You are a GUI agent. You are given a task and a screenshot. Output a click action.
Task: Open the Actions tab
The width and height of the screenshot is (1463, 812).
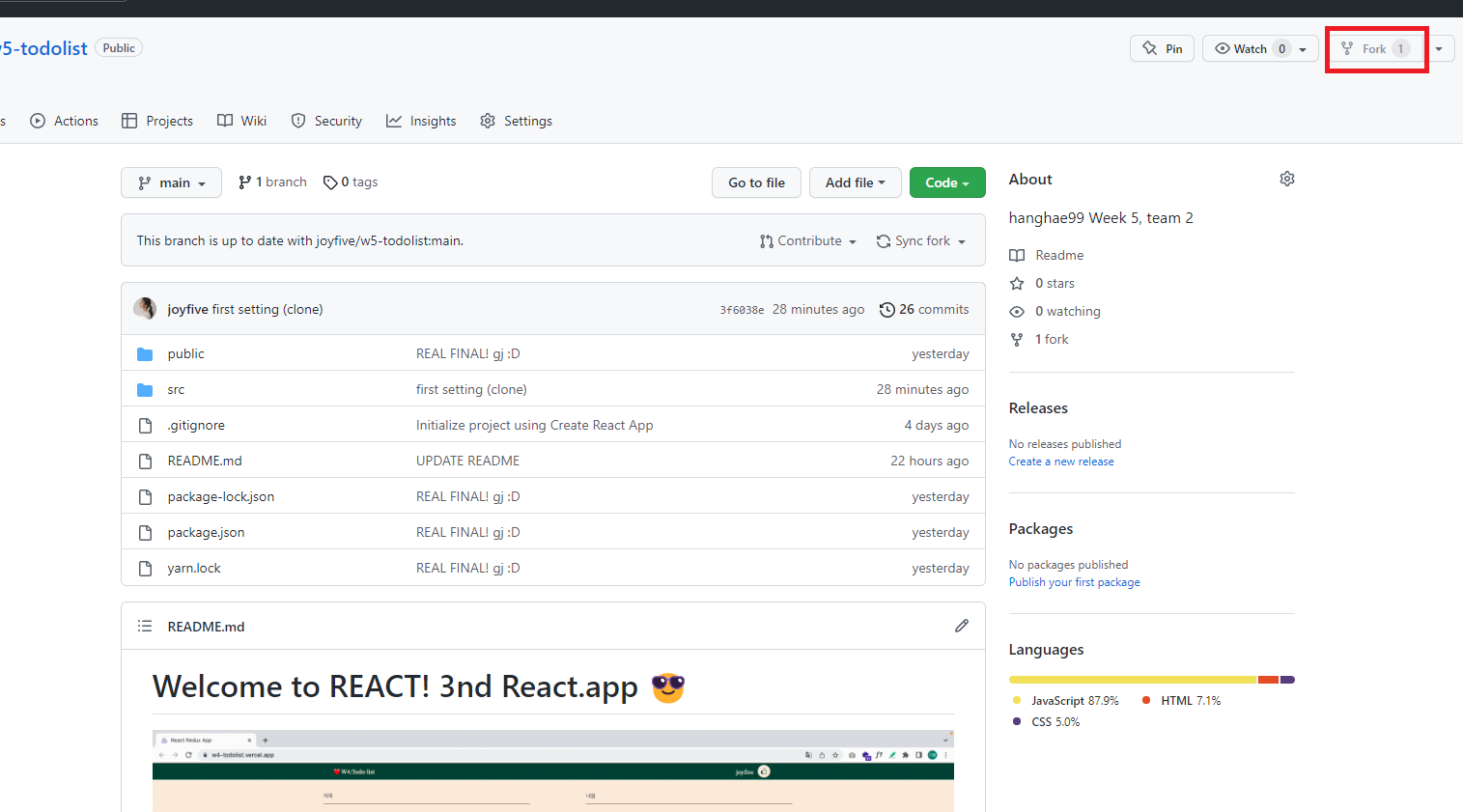(x=65, y=121)
